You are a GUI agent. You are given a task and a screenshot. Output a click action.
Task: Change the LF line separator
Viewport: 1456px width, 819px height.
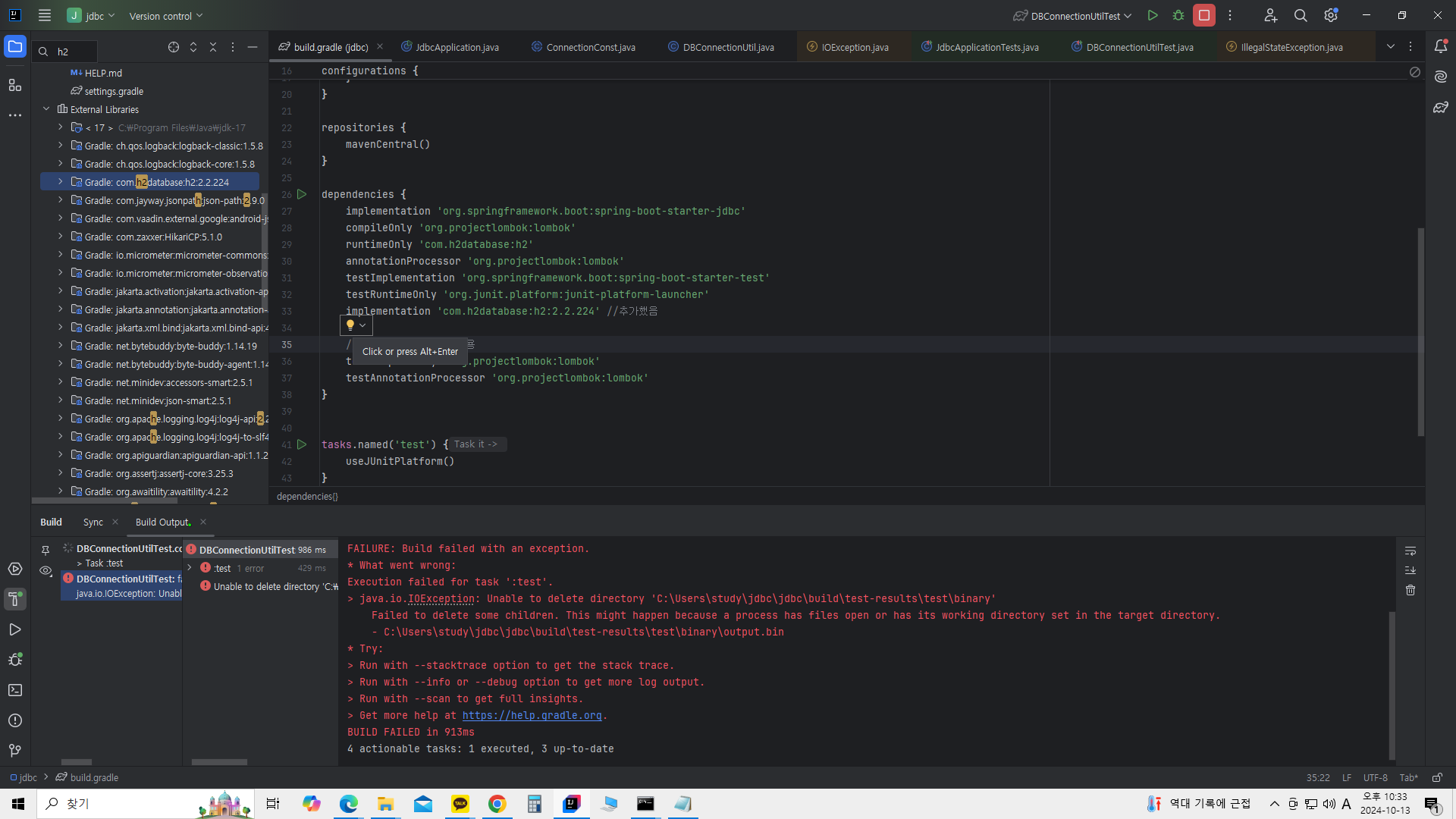tap(1347, 778)
